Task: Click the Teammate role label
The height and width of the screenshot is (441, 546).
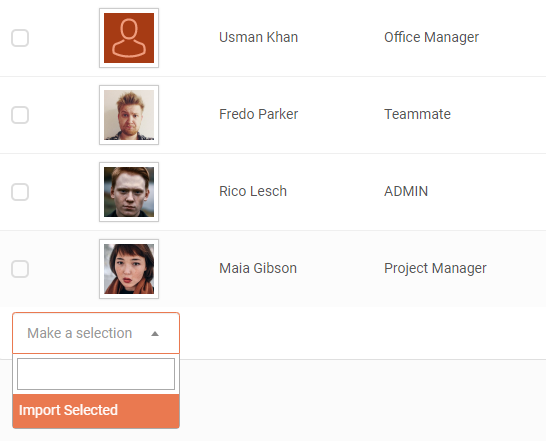Action: pos(417,114)
